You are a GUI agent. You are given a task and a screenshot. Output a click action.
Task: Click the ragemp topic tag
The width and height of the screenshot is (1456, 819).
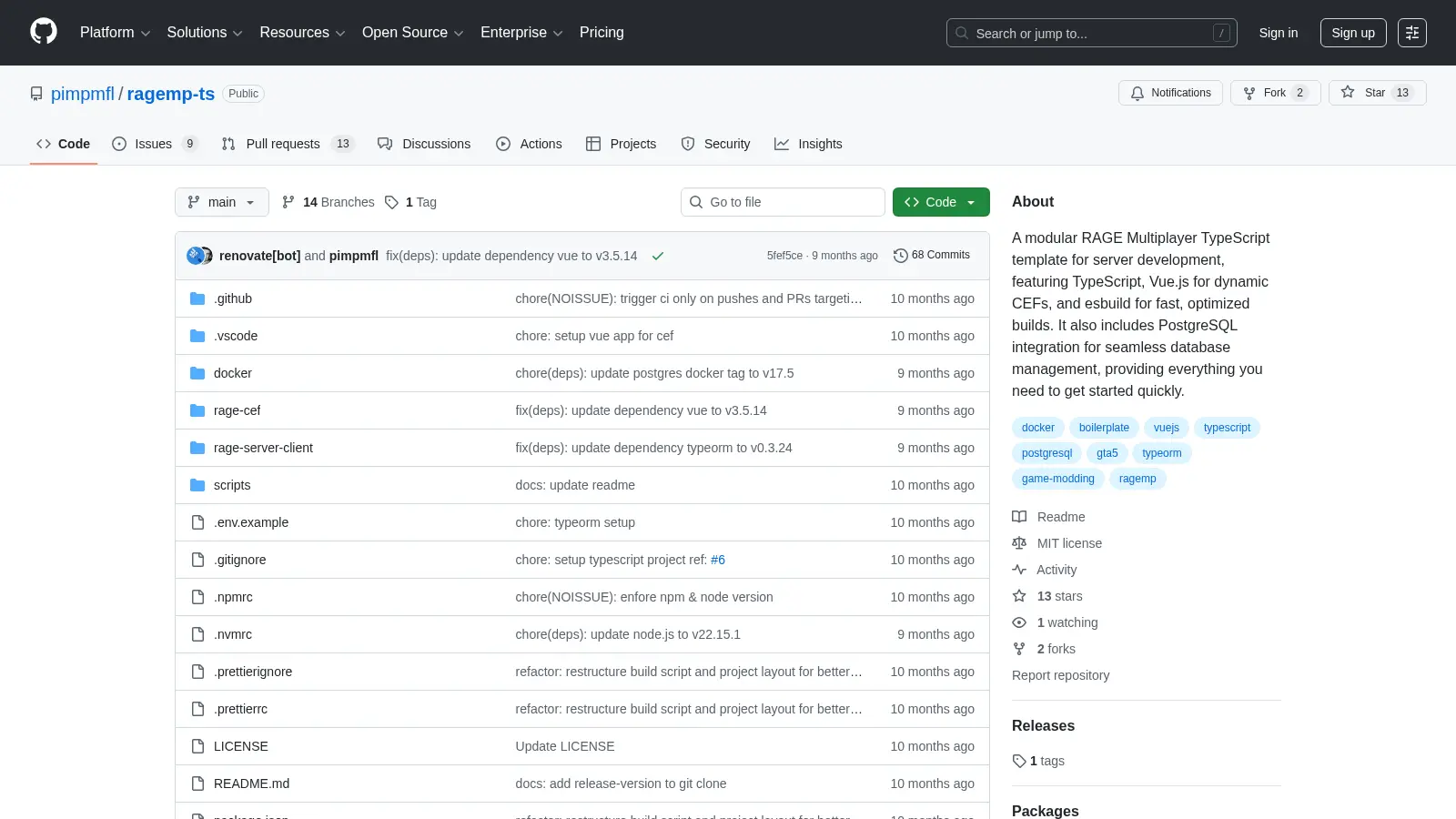point(1137,479)
